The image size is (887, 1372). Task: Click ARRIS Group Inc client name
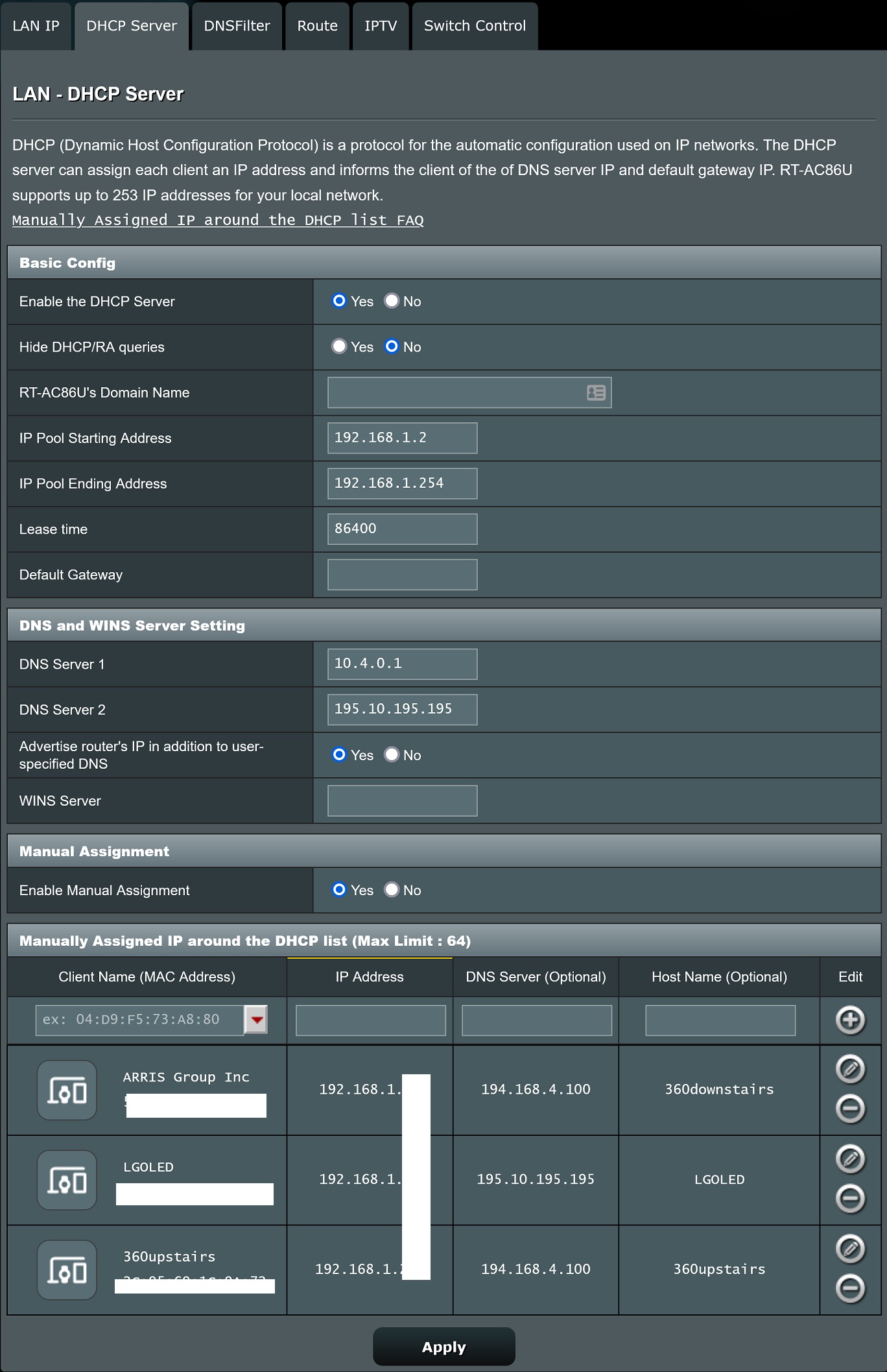(186, 1077)
